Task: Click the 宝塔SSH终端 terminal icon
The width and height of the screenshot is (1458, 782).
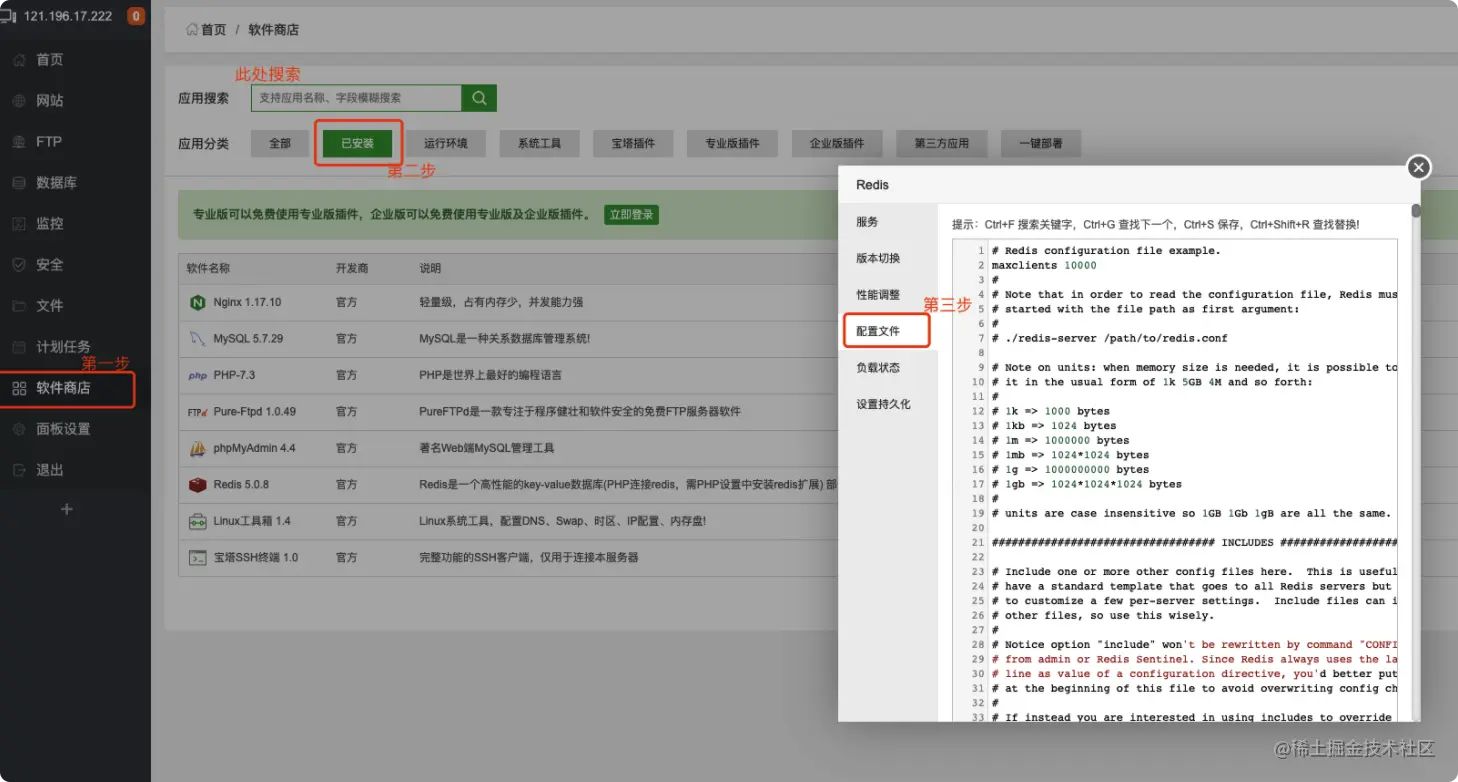Action: click(197, 558)
